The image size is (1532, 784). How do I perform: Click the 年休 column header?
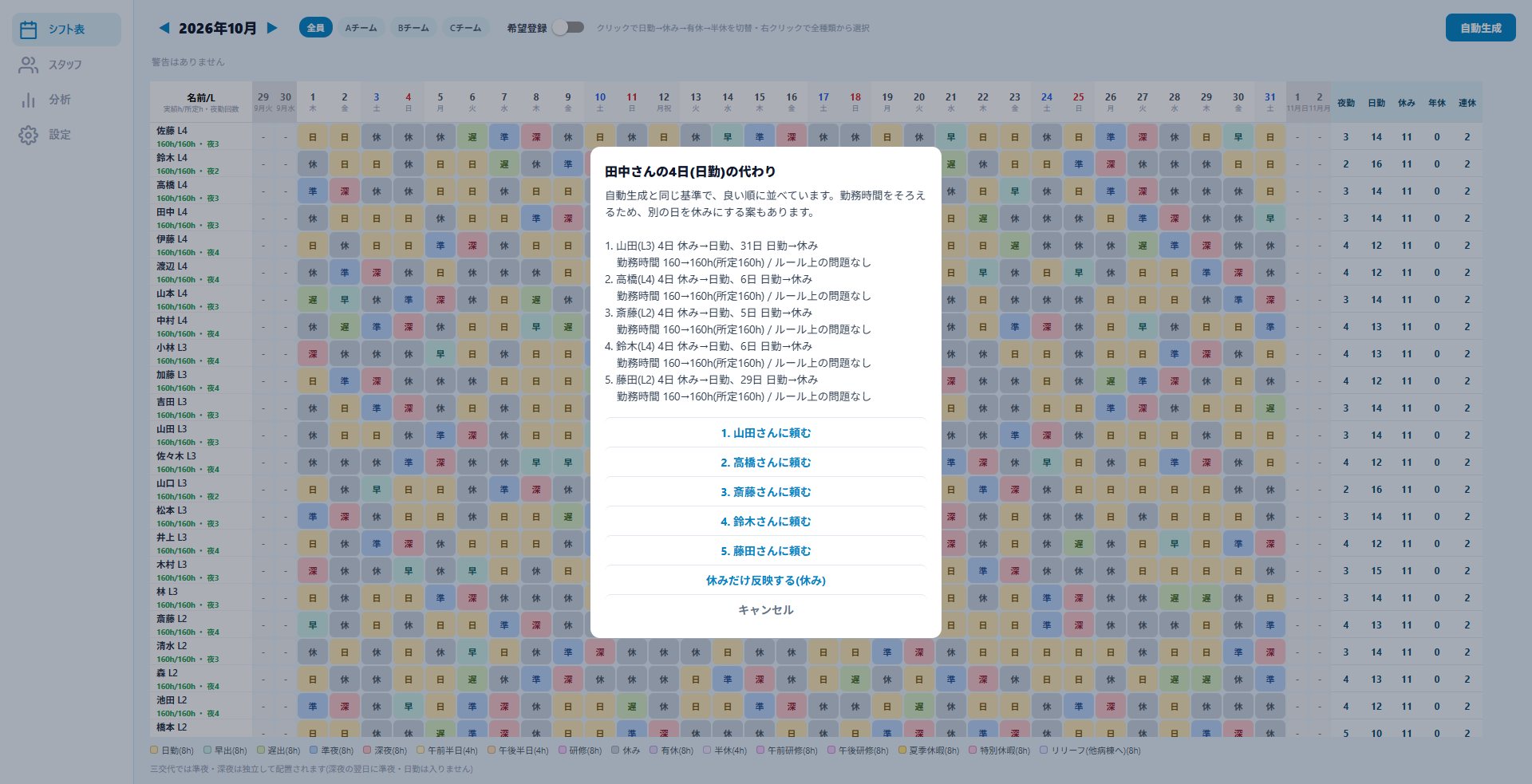(1437, 103)
